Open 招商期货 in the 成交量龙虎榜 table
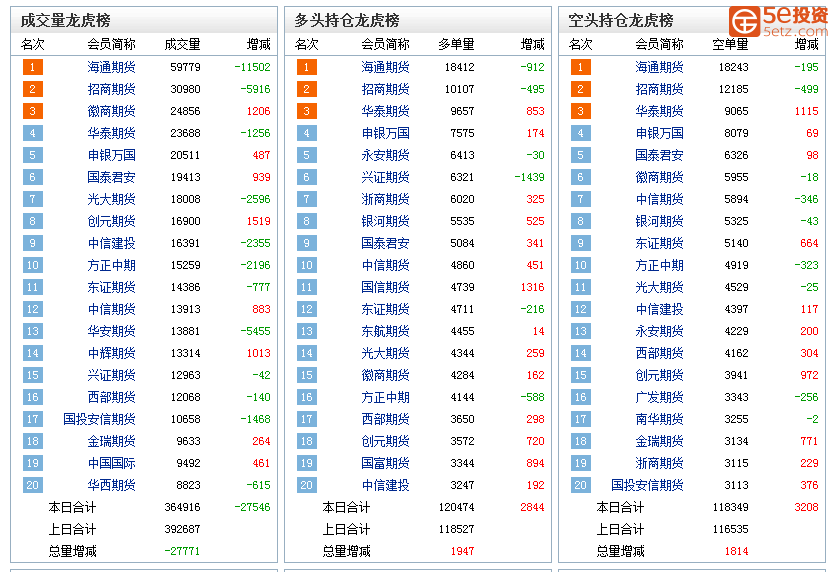This screenshot has width=836, height=572. (111, 89)
